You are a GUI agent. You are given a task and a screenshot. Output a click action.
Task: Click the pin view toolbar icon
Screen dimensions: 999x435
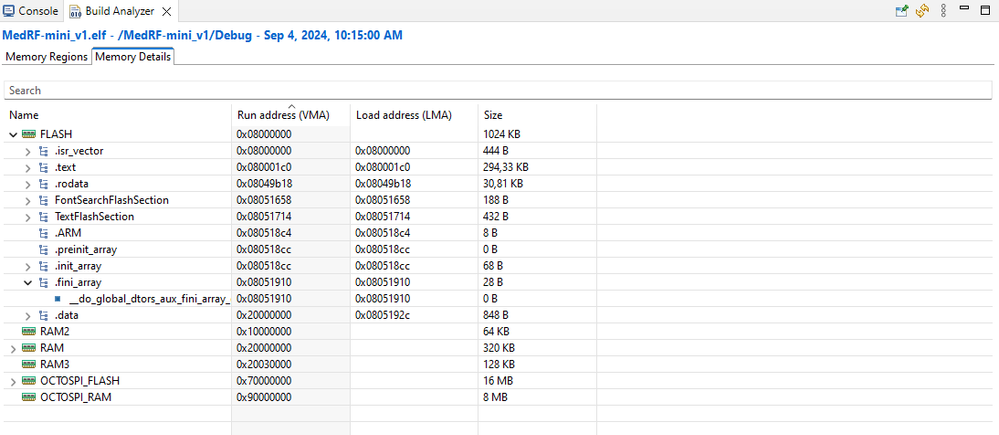(902, 11)
